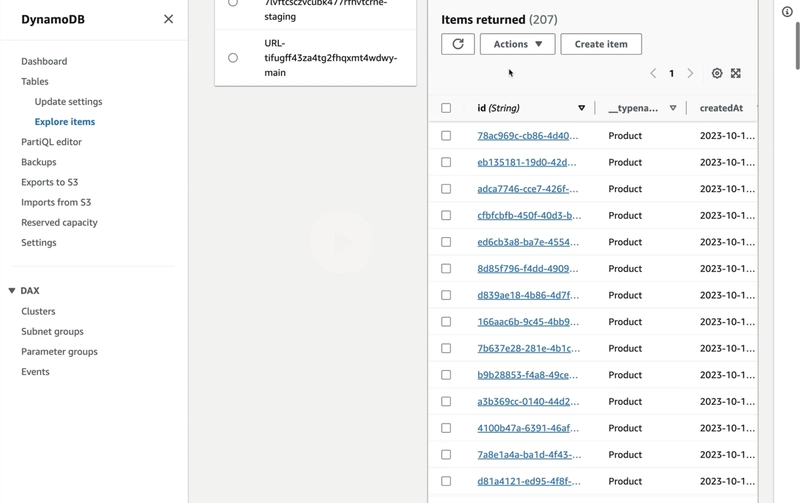Viewport: 800px width, 503px height.
Task: Check the row for cfbfcbfb-450f-40d3
Action: [x=446, y=215]
